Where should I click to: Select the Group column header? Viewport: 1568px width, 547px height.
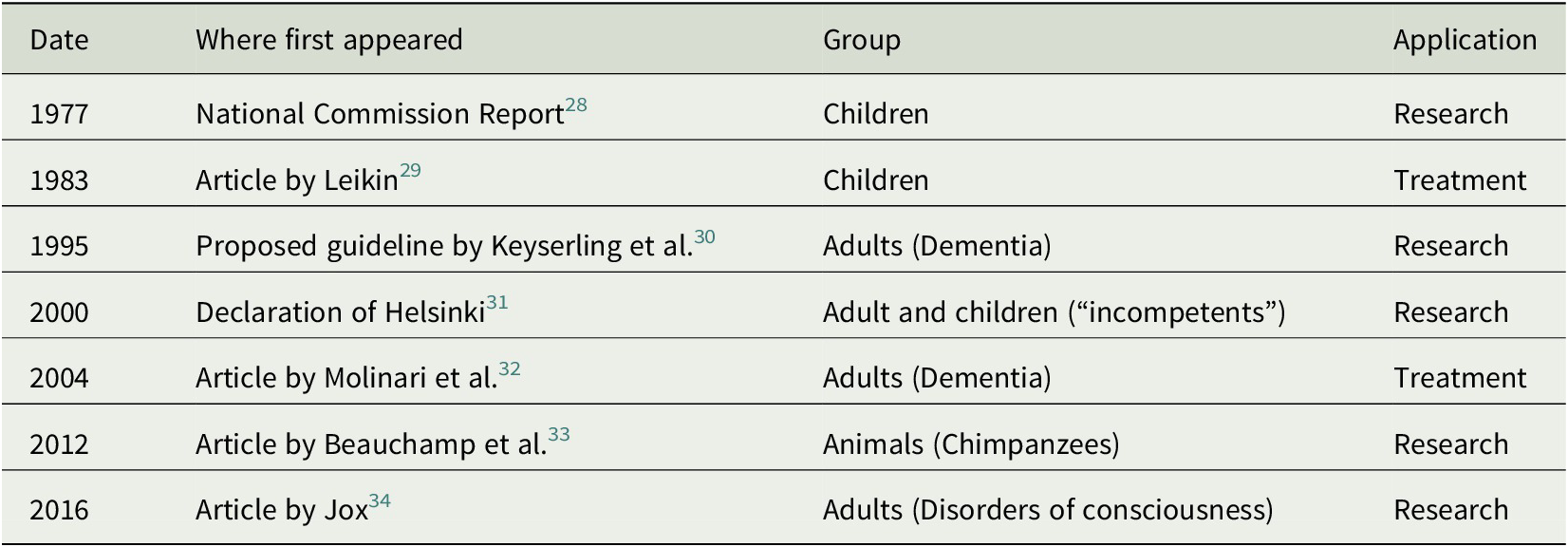pyautogui.click(x=861, y=40)
